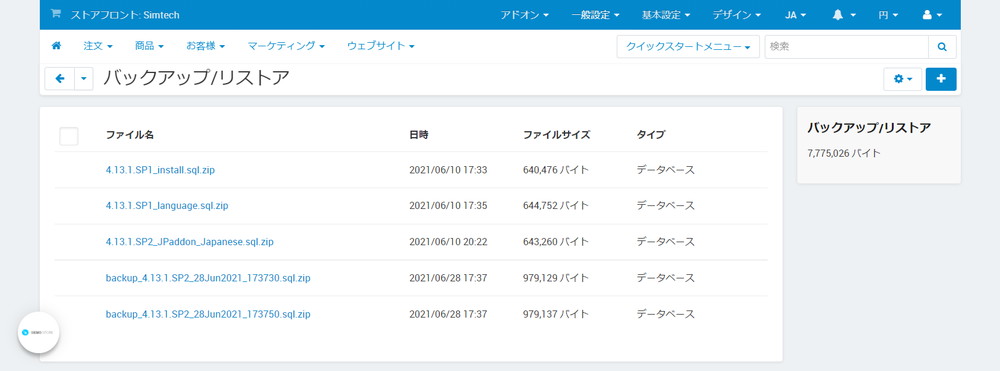Open the お客様 menu

(205, 46)
